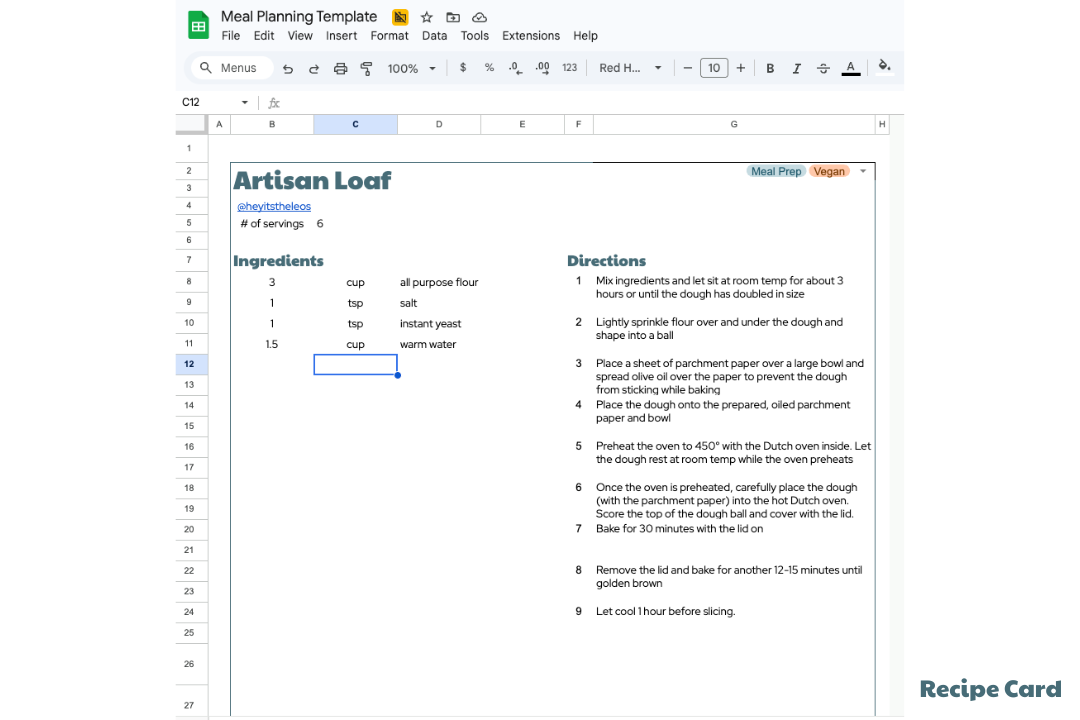Toggle italic formatting
Screen dimensions: 1080x720
point(796,68)
